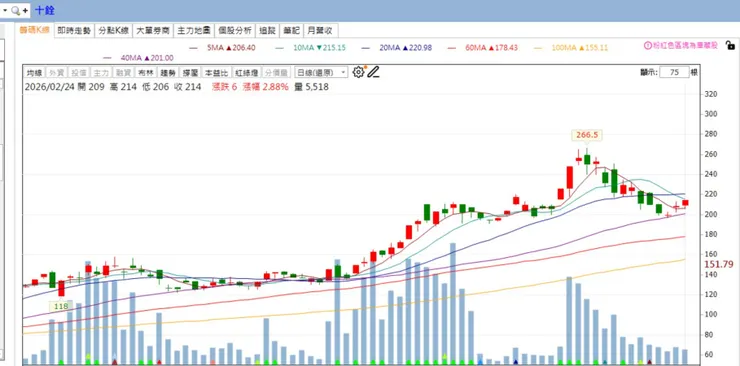This screenshot has height=366, width=740.
Task: Click the 151.79 value on the right axis
Action: point(719,264)
